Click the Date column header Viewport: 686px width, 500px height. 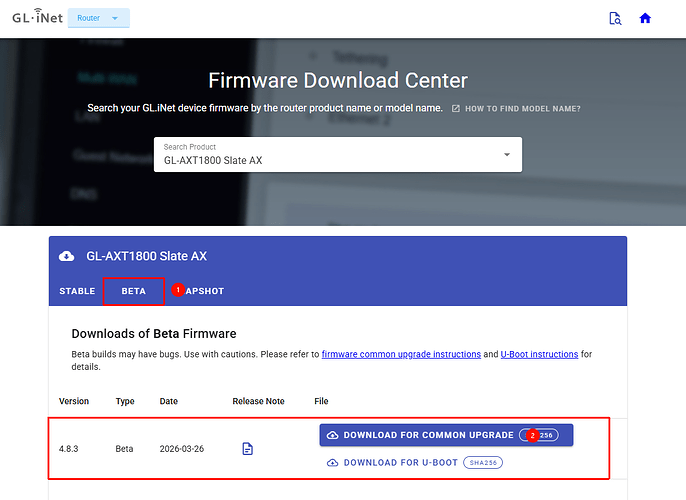[168, 401]
